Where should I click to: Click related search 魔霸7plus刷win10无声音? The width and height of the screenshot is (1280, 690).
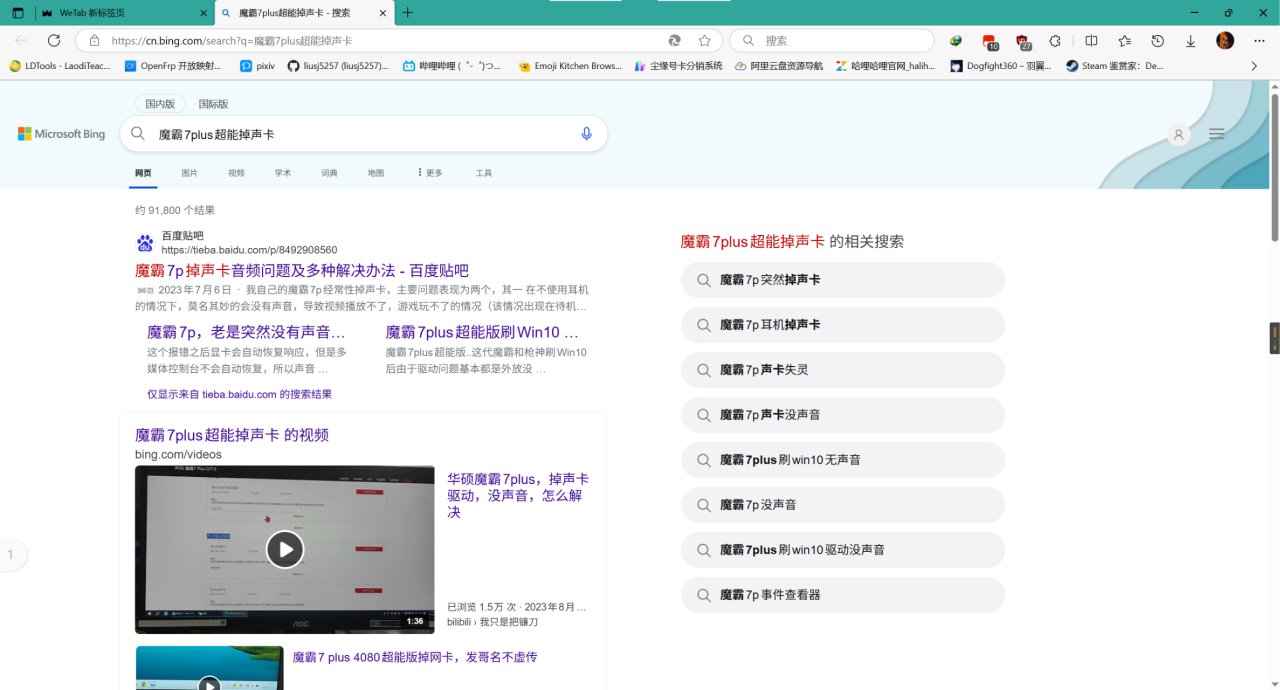(843, 460)
